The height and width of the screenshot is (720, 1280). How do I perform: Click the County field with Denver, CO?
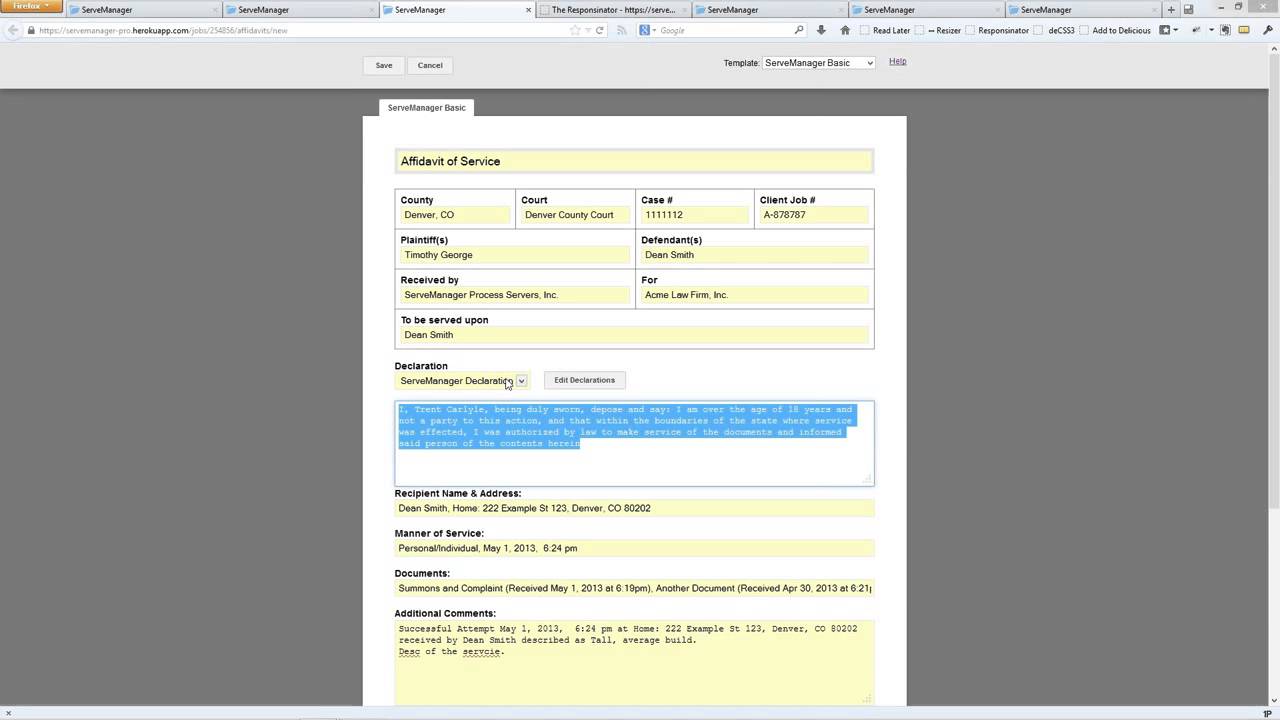click(x=455, y=215)
